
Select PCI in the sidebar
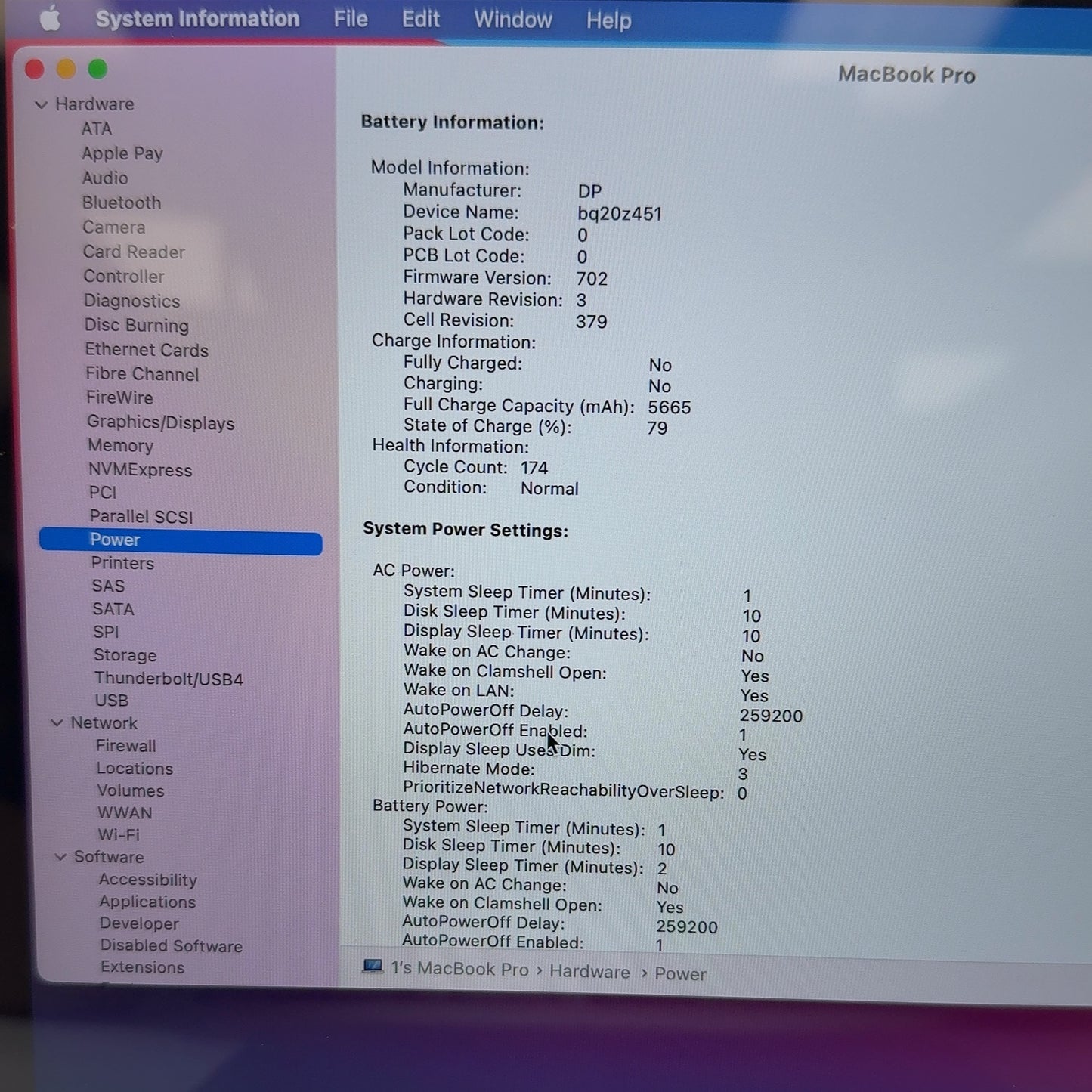click(103, 493)
